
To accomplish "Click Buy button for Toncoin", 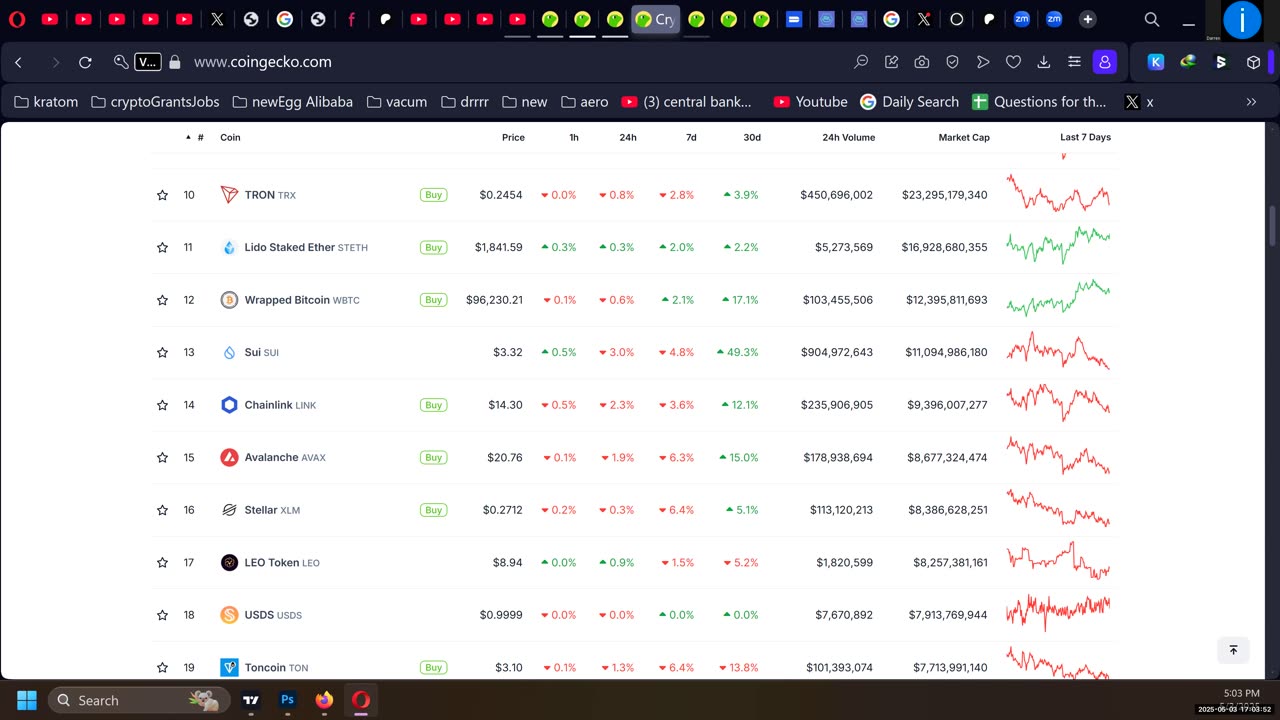I will 433,667.
